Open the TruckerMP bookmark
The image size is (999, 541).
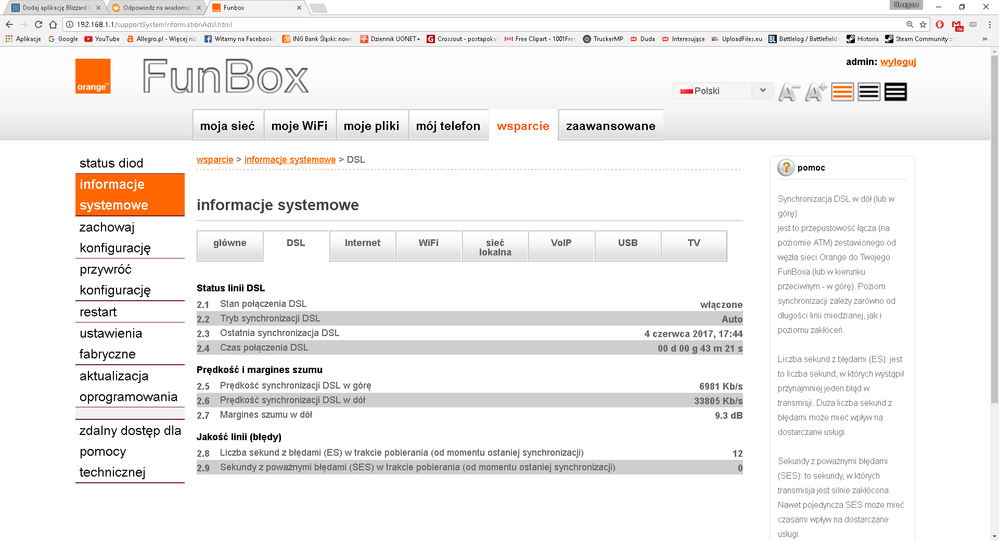click(x=603, y=39)
